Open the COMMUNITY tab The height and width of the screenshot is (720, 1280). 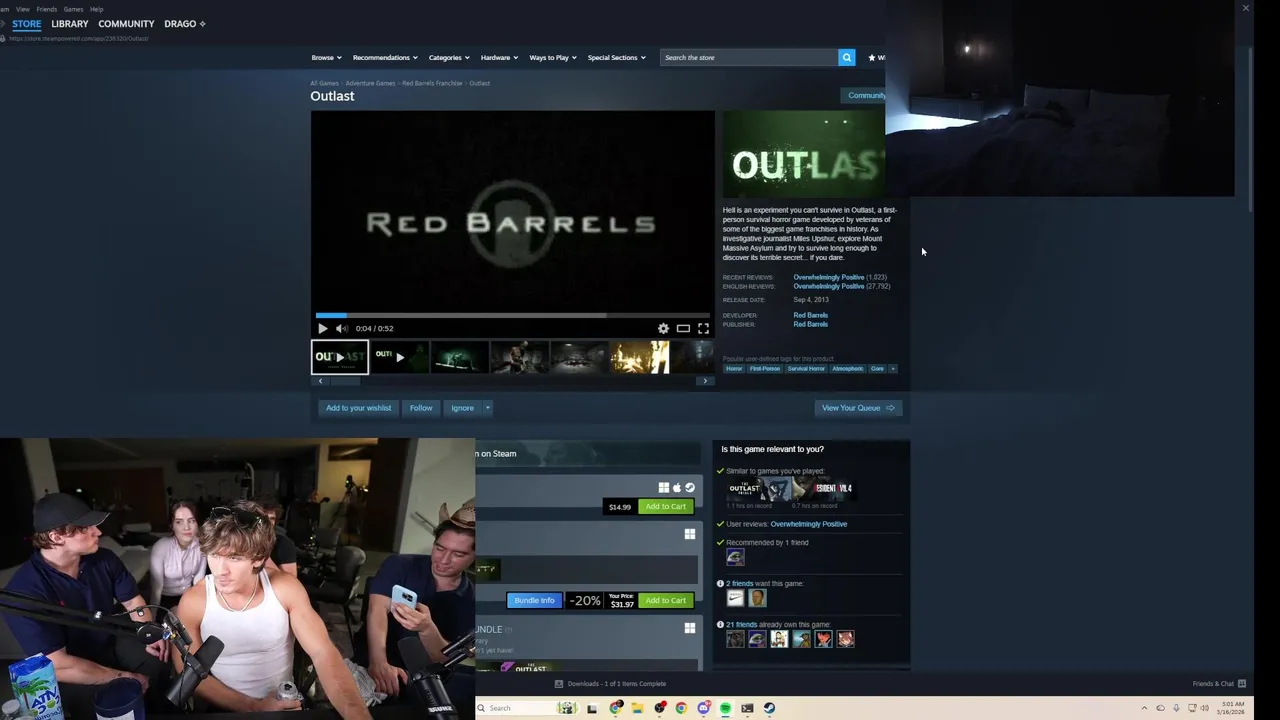(x=126, y=23)
